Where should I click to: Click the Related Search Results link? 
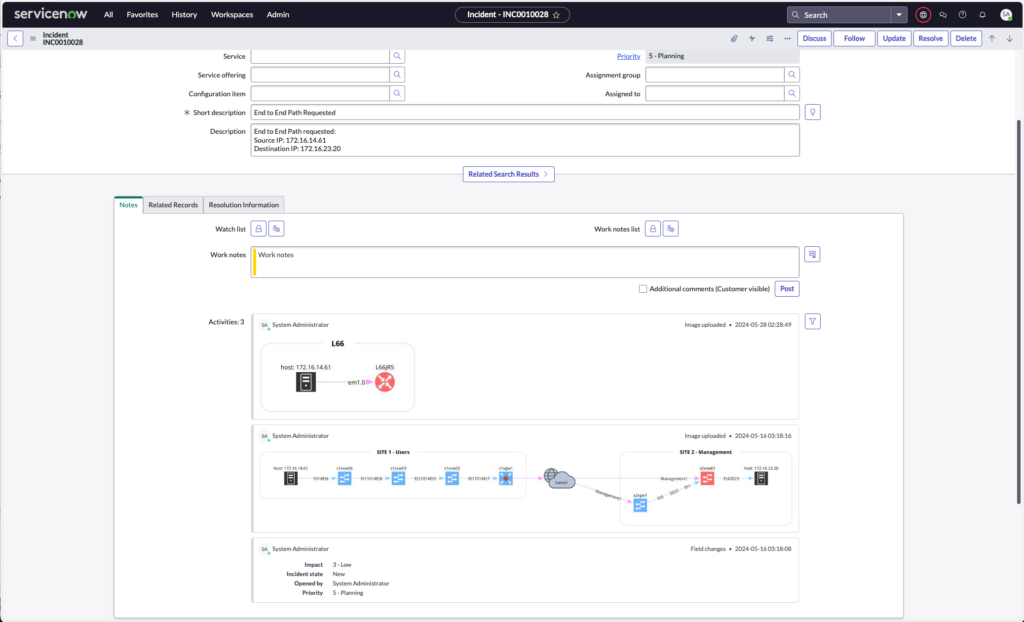coord(508,173)
